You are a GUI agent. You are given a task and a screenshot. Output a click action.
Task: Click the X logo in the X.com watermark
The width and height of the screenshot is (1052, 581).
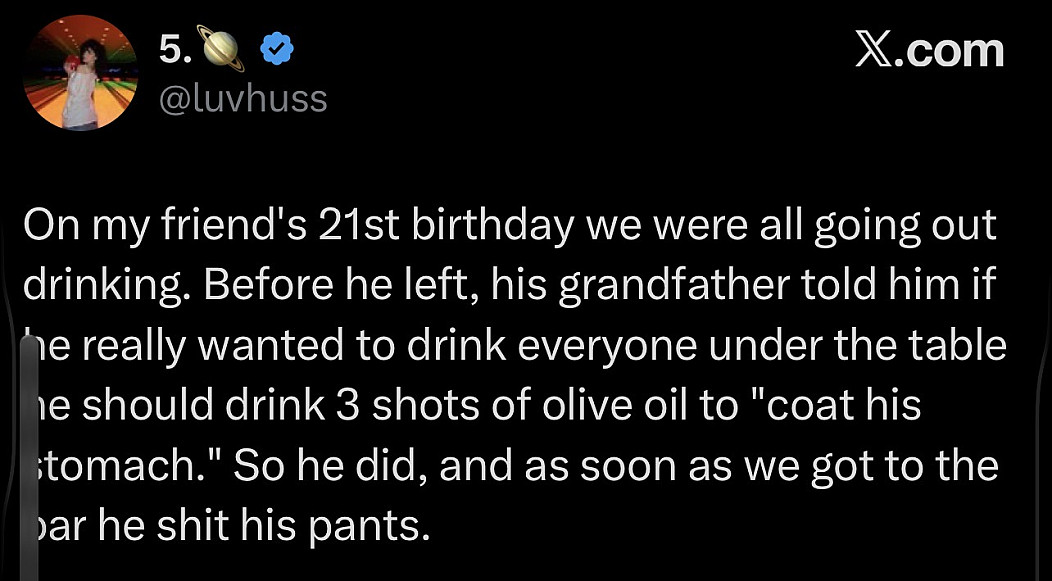tap(877, 47)
